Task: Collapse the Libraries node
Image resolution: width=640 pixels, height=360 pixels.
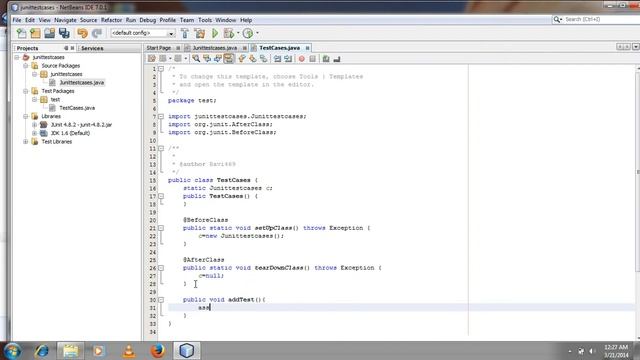Action: tap(26, 116)
